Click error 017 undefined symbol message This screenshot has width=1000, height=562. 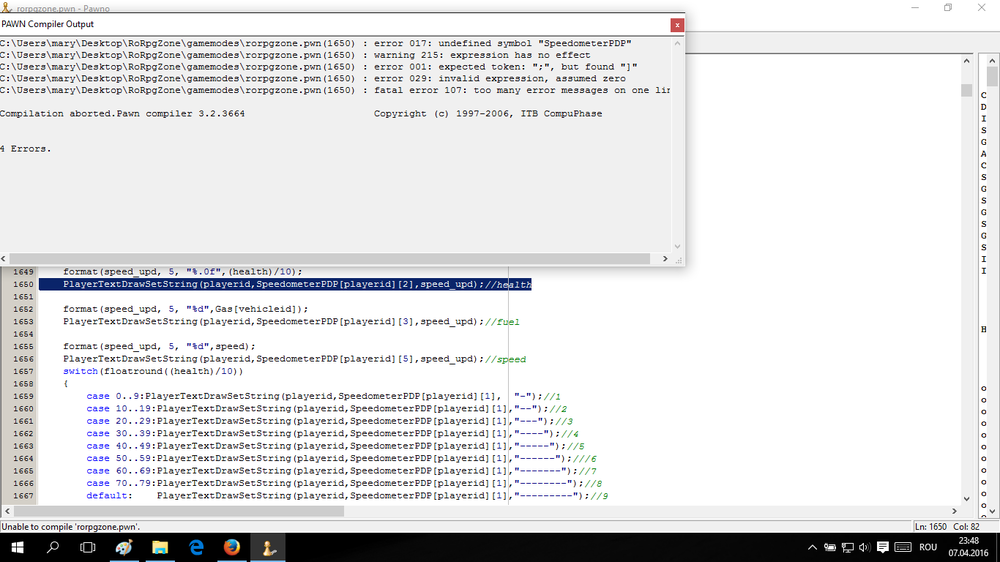point(316,43)
